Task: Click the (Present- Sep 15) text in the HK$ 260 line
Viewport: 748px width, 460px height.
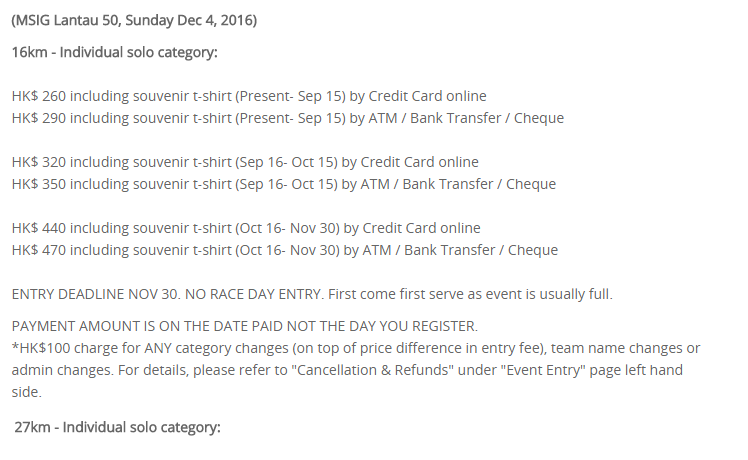Action: point(290,96)
